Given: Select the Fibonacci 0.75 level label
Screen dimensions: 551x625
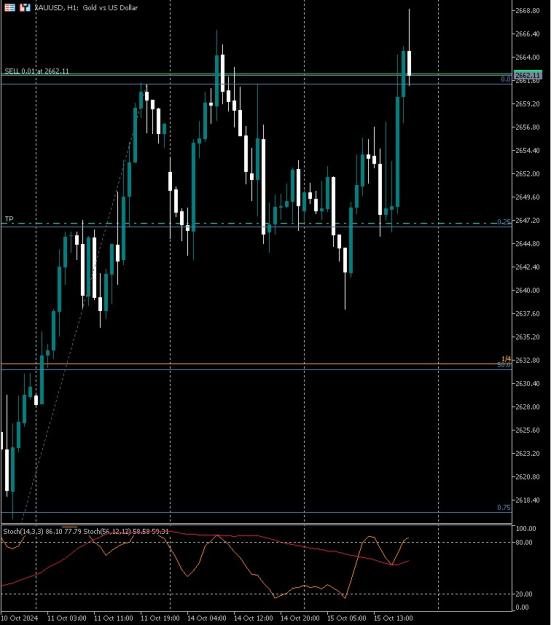Looking at the screenshot, I should (504, 507).
